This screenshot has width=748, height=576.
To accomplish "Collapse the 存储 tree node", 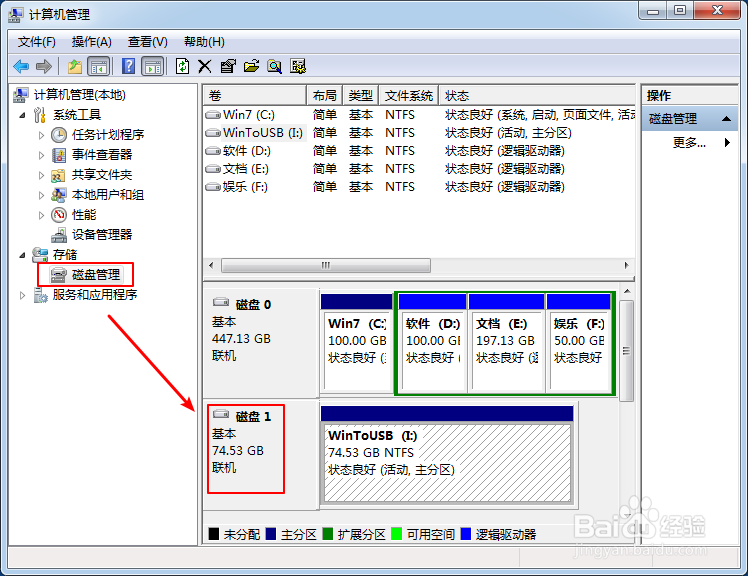I will (x=22, y=255).
